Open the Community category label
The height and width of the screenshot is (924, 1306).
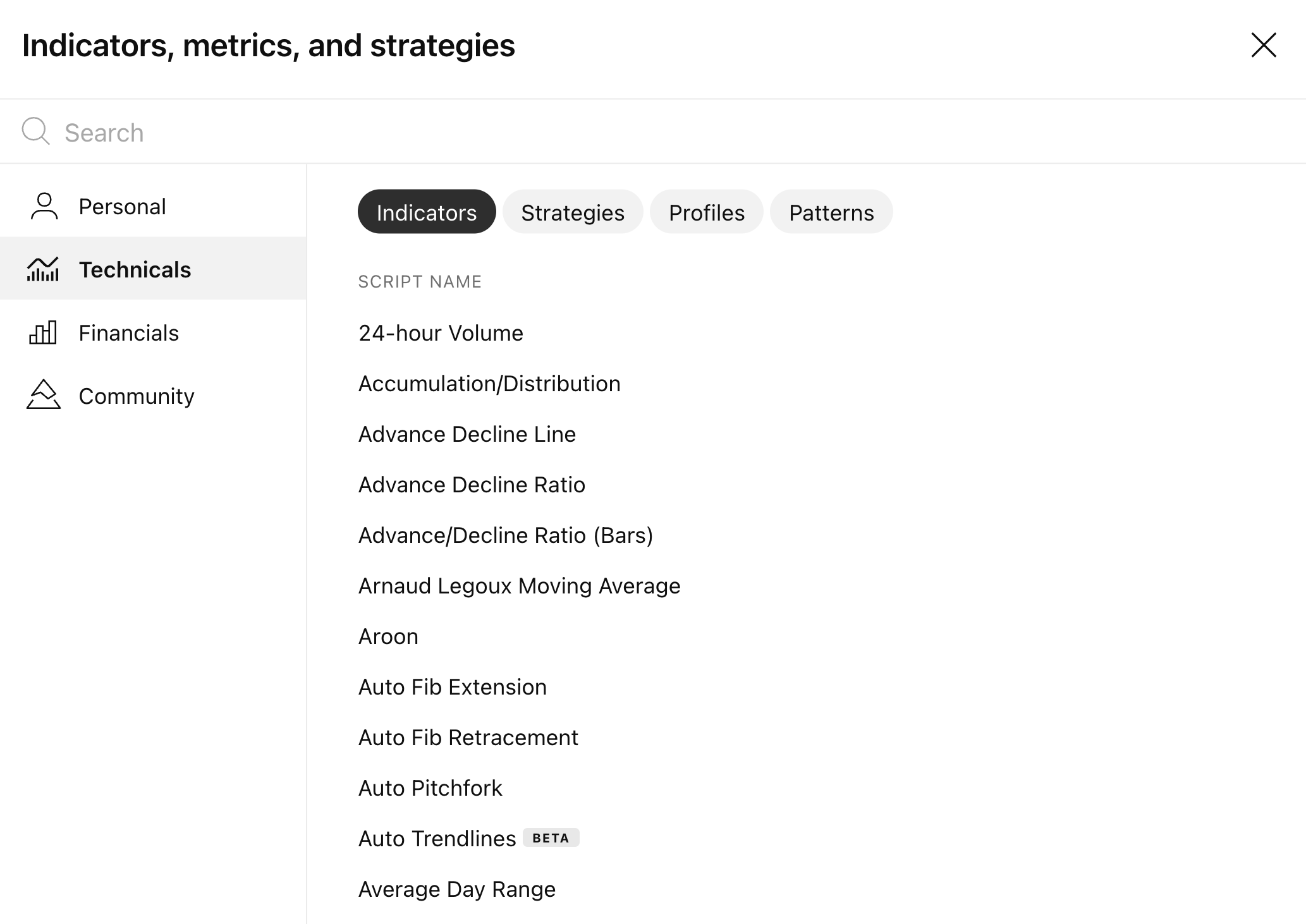(x=136, y=396)
